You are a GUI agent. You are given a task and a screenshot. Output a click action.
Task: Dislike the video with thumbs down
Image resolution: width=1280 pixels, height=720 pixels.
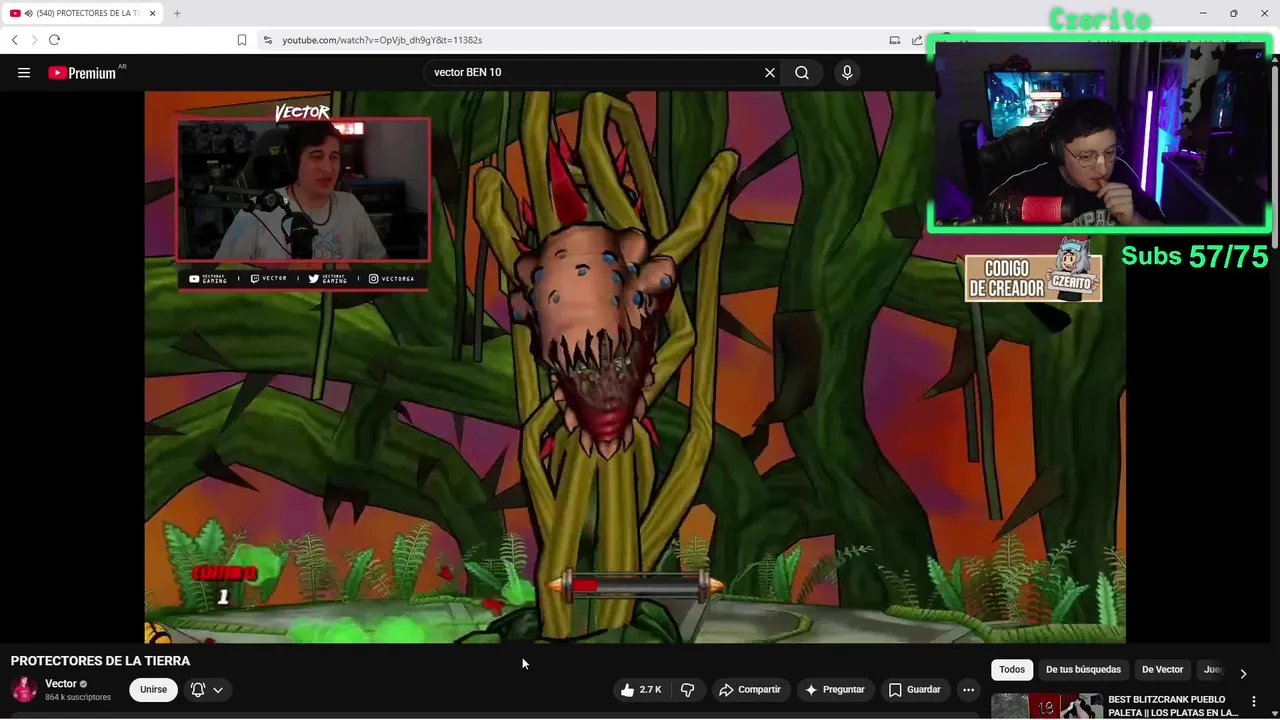click(x=687, y=689)
